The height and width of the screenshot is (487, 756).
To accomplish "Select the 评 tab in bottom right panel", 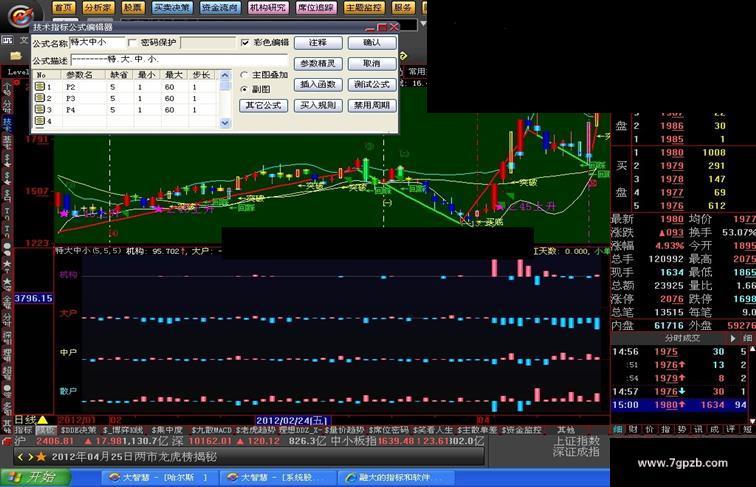I will tap(731, 430).
